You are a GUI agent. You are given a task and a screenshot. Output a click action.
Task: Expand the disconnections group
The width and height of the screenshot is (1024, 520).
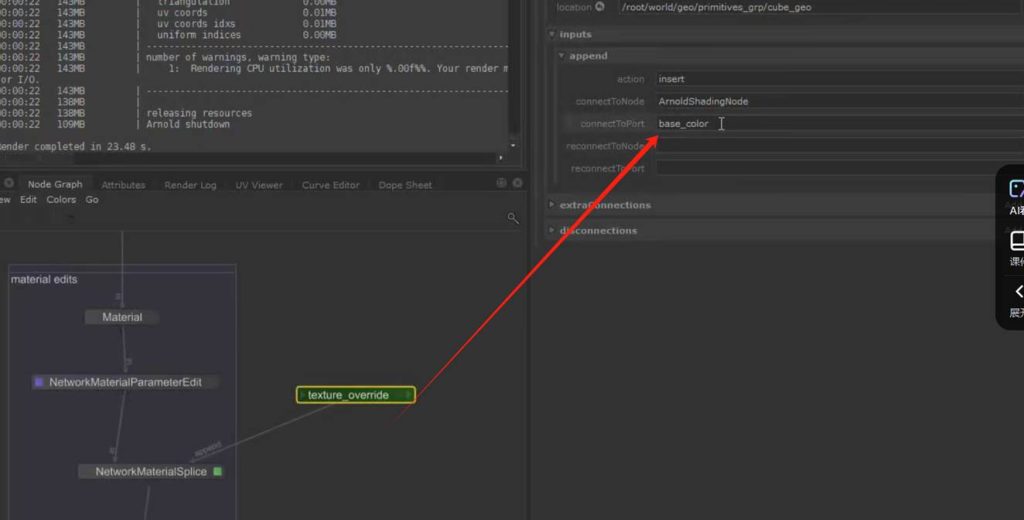tap(553, 231)
